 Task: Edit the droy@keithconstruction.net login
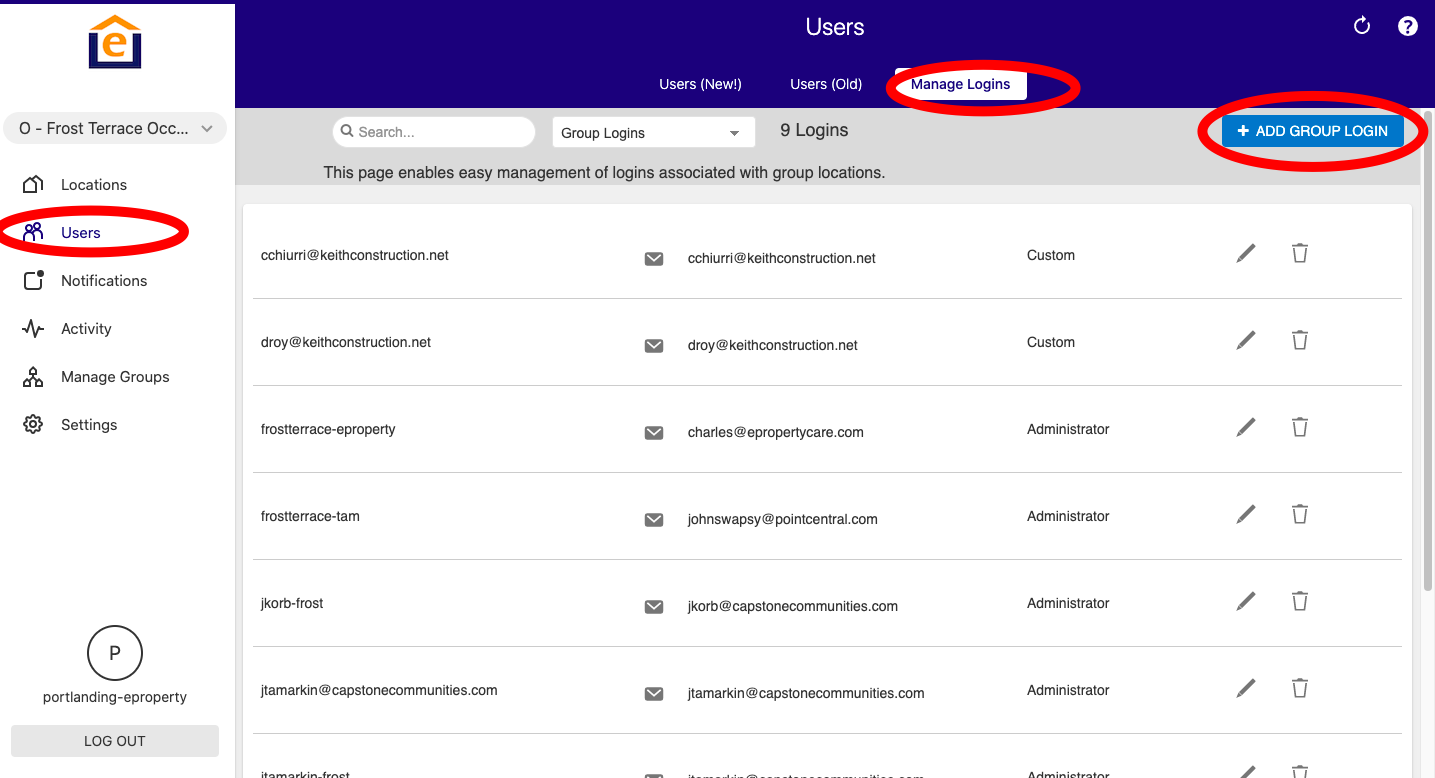coord(1246,341)
